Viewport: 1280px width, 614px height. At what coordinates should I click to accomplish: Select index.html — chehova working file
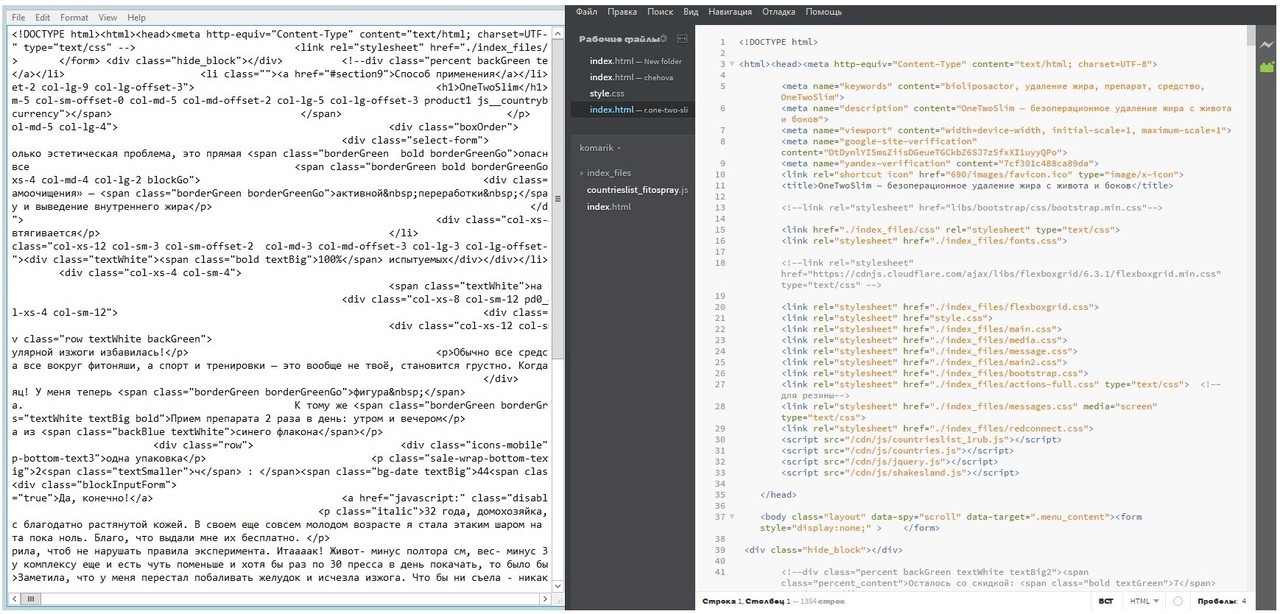coord(633,77)
